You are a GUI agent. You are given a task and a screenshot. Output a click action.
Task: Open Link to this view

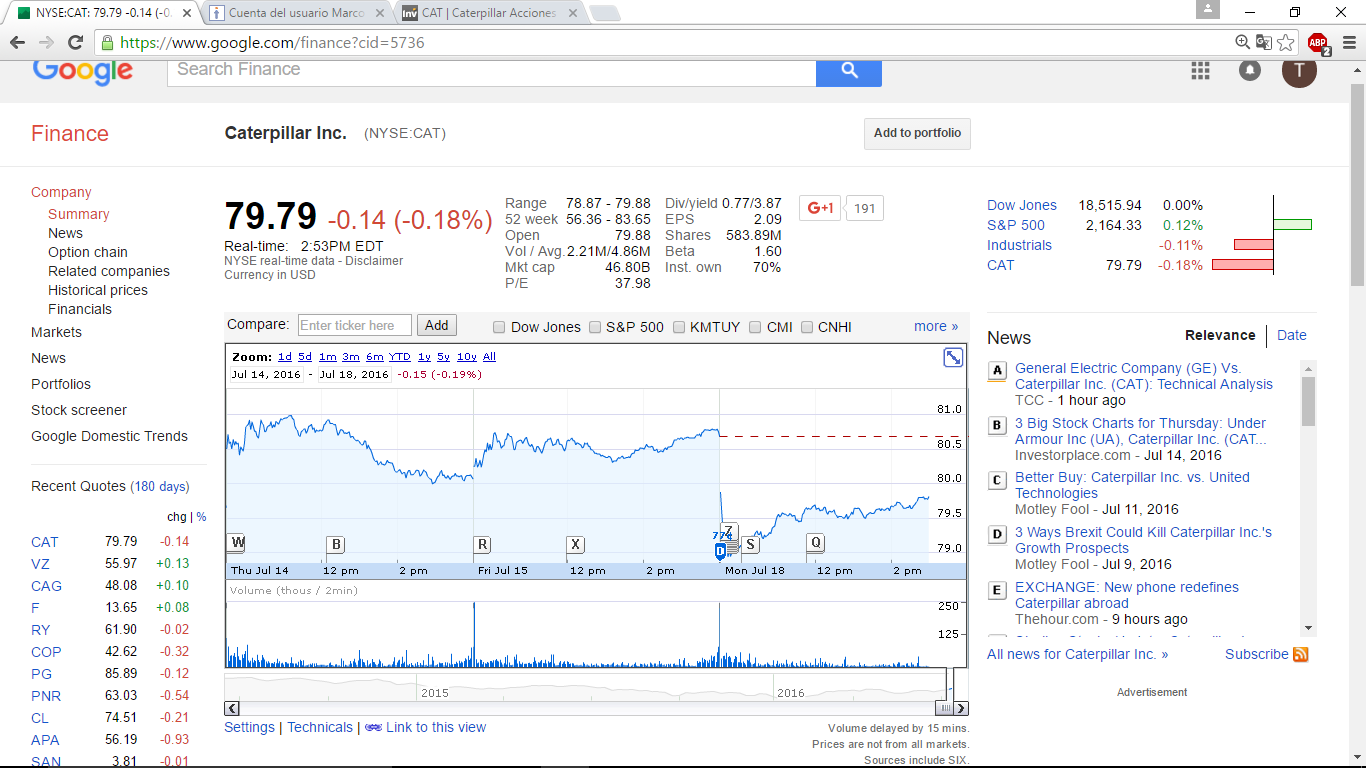click(436, 727)
